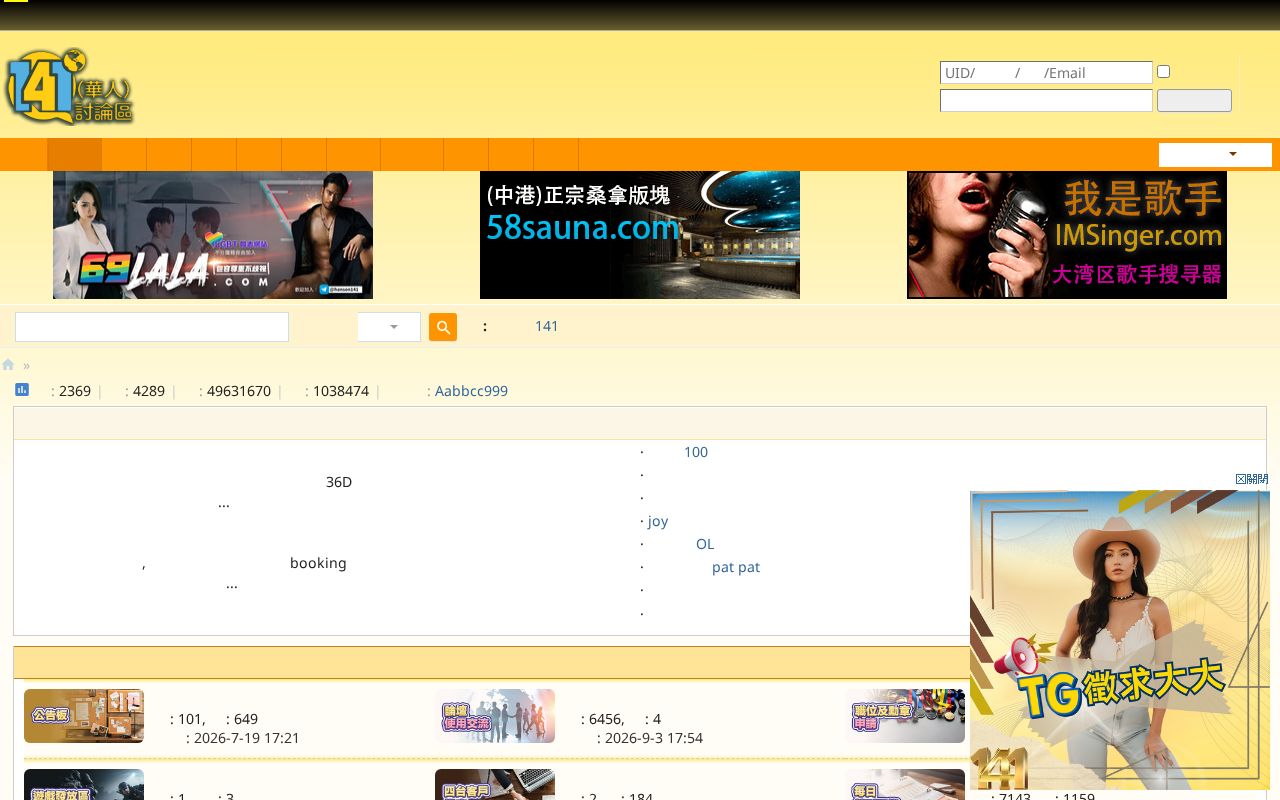Close the floating TG ad via 關閉
Screen dimensions: 1280x800
1251,479
